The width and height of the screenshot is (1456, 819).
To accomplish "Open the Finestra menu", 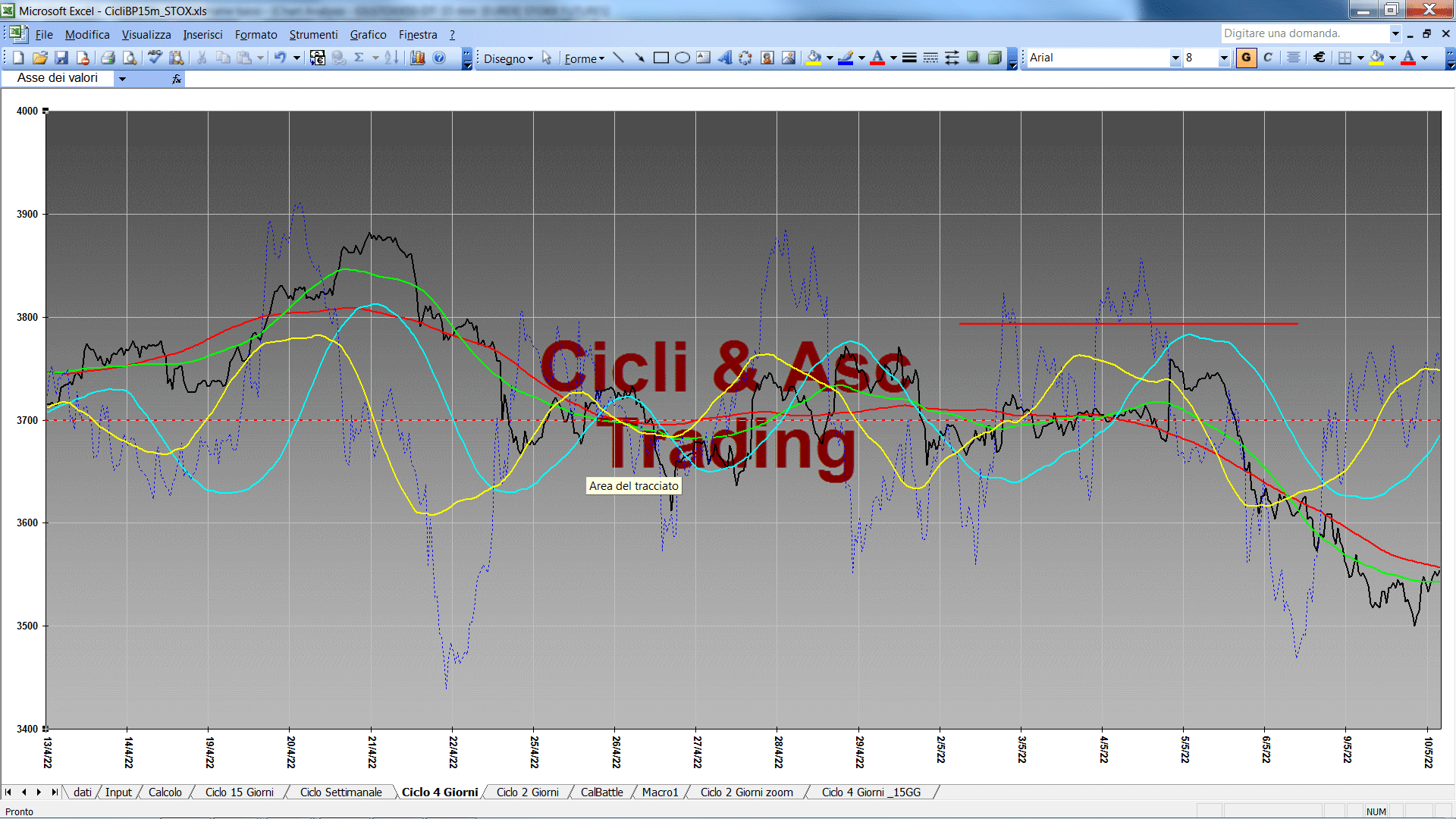I will [418, 35].
